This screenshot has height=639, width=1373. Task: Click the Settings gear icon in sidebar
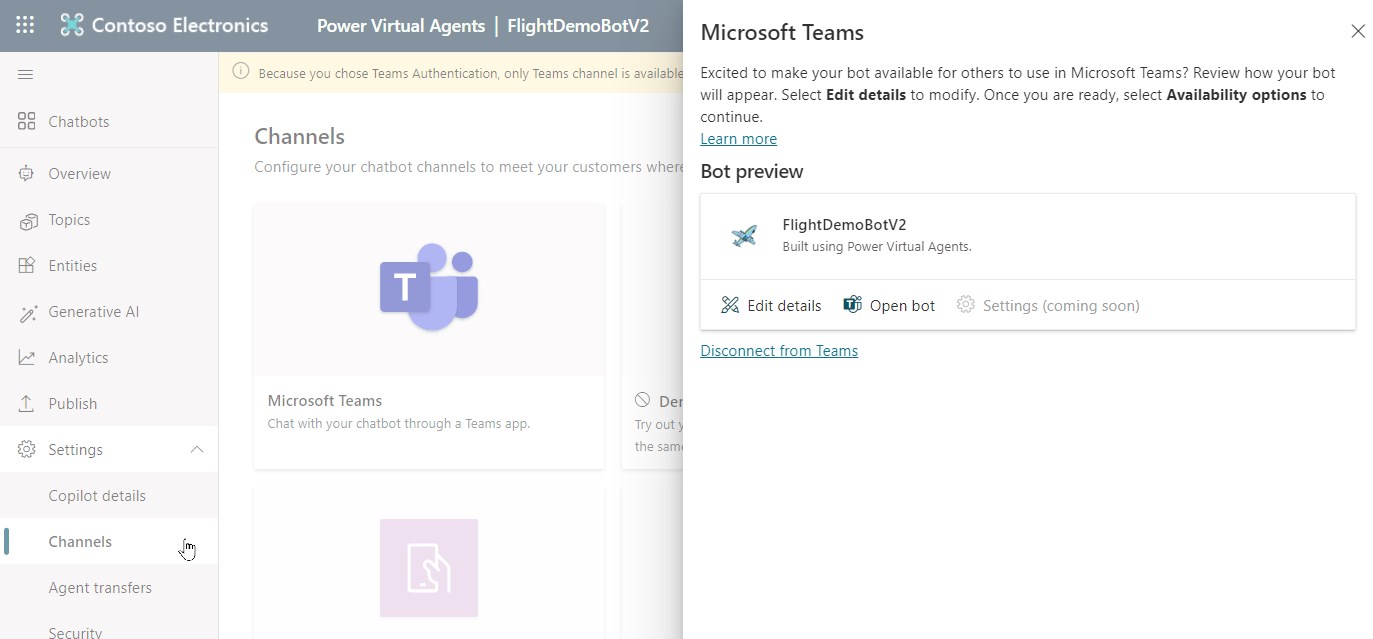tap(27, 450)
